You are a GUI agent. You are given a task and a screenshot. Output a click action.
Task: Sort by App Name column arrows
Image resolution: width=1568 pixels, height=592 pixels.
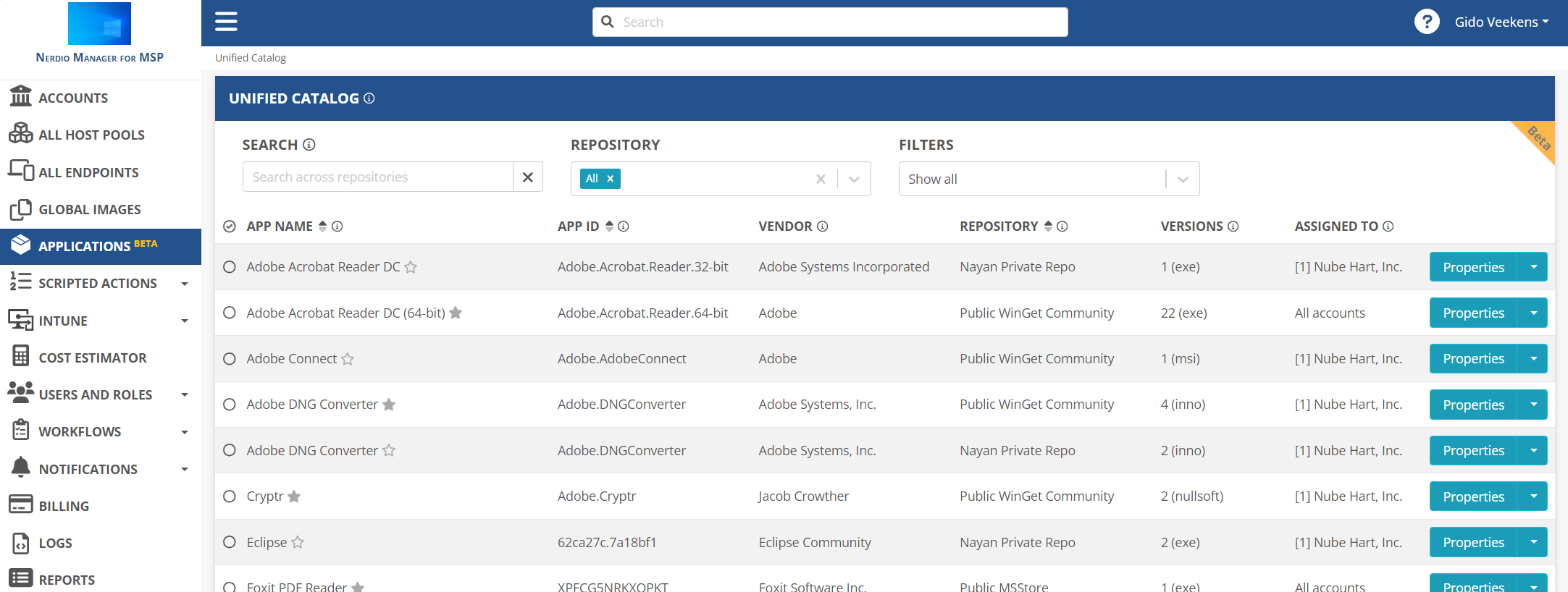click(323, 227)
